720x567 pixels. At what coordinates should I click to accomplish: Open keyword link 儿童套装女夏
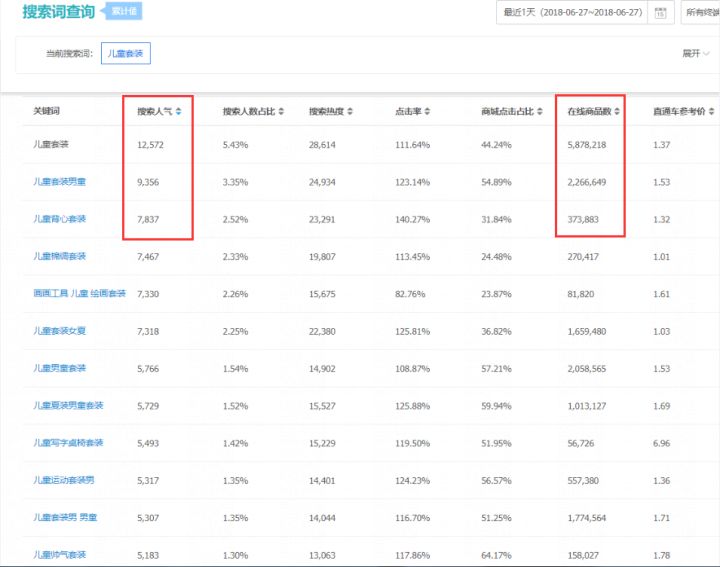click(x=59, y=330)
